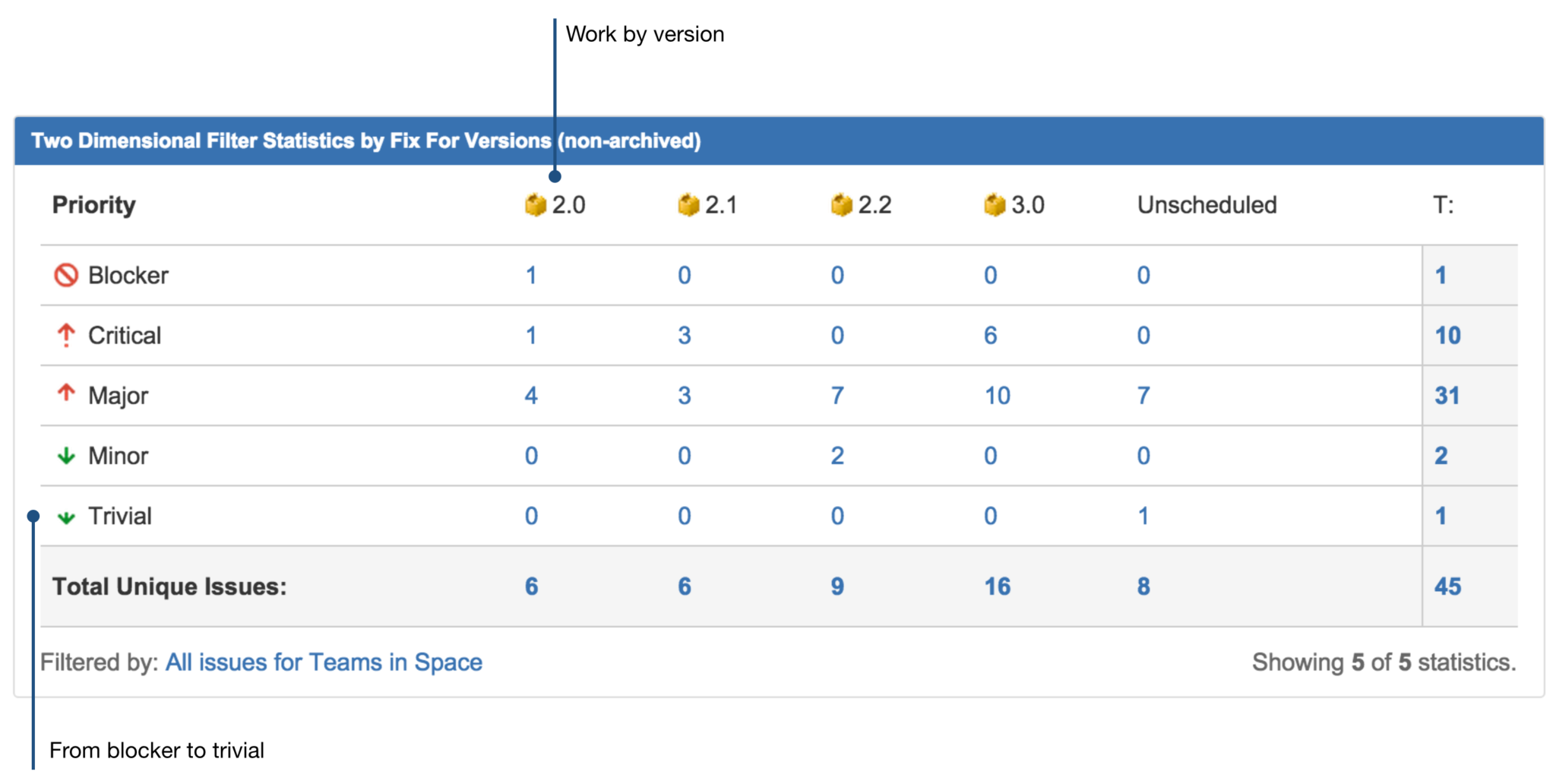Click the Major priority arrow icon
The image size is (1556, 784).
click(66, 393)
